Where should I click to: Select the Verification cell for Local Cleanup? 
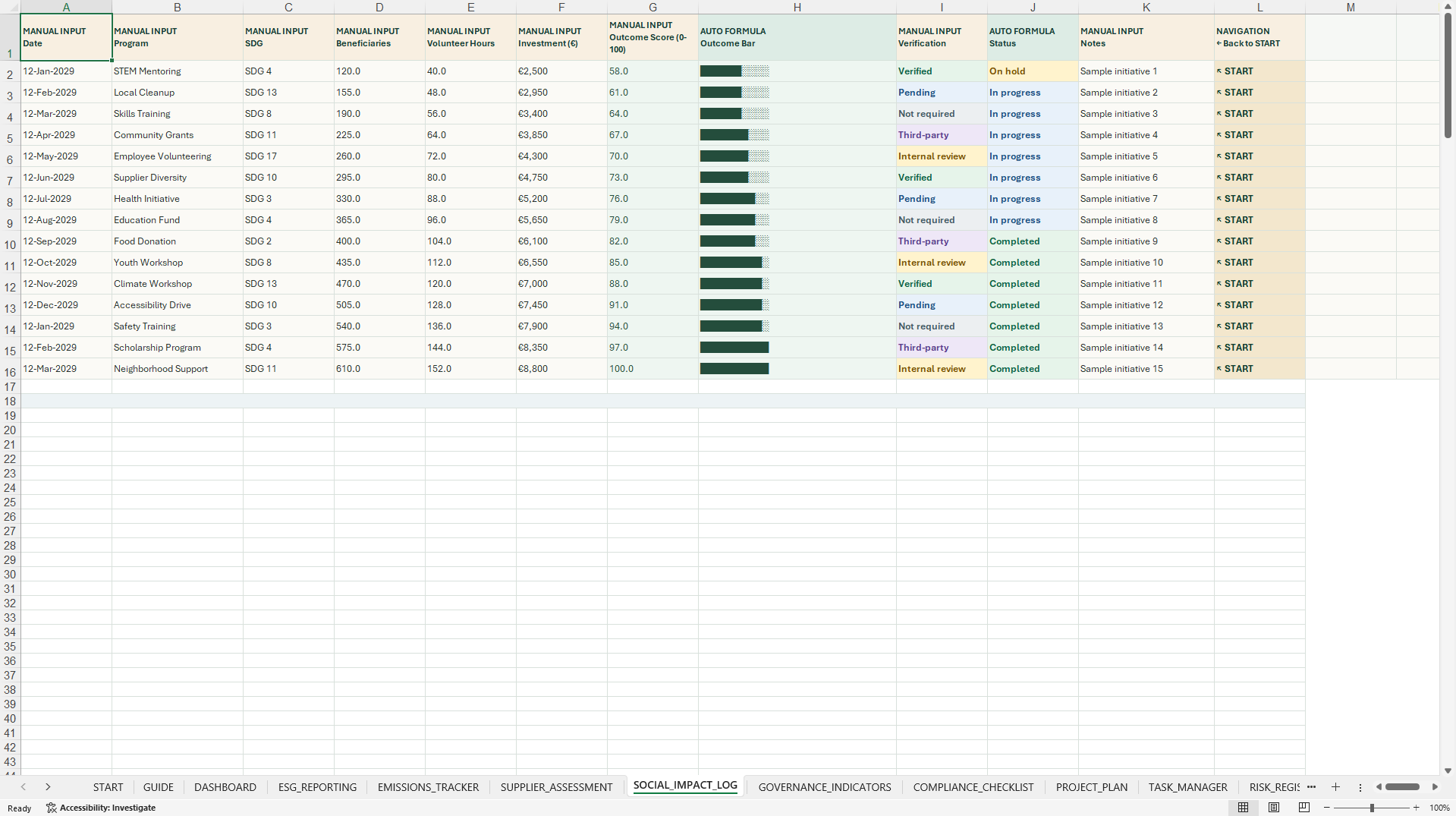[941, 93]
